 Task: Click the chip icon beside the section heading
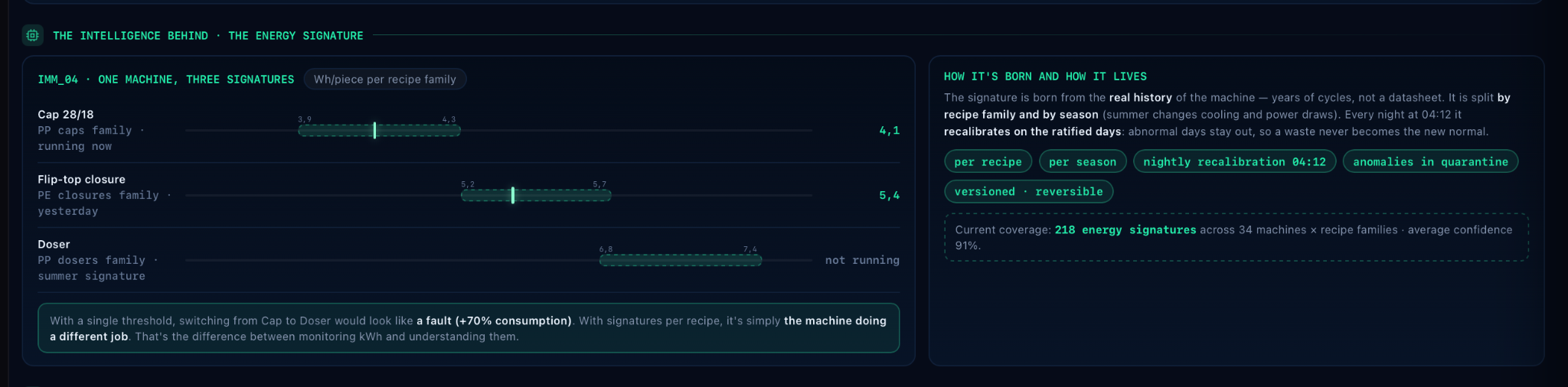[32, 35]
